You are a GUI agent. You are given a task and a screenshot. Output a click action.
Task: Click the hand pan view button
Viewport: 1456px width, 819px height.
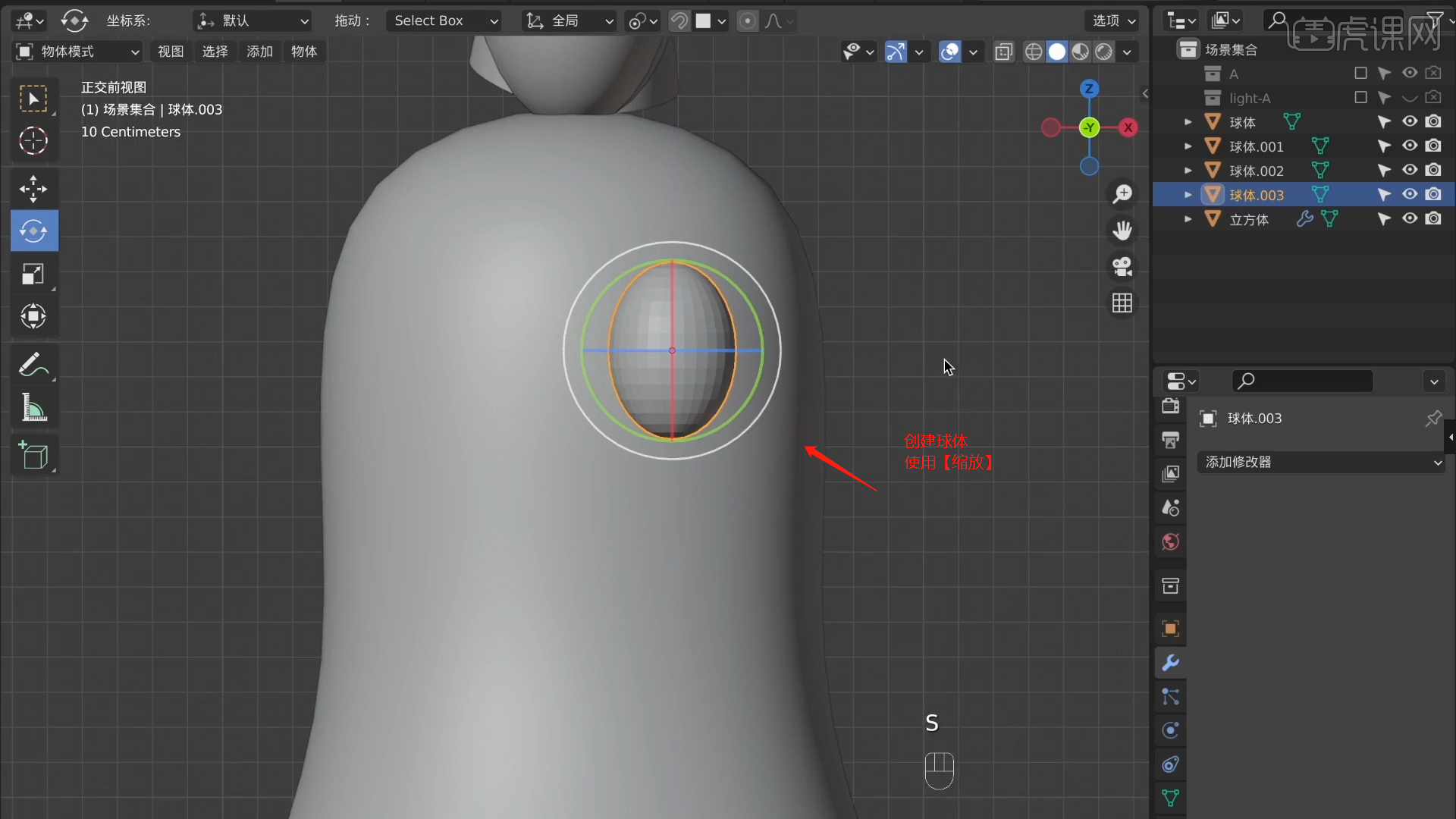[1122, 230]
